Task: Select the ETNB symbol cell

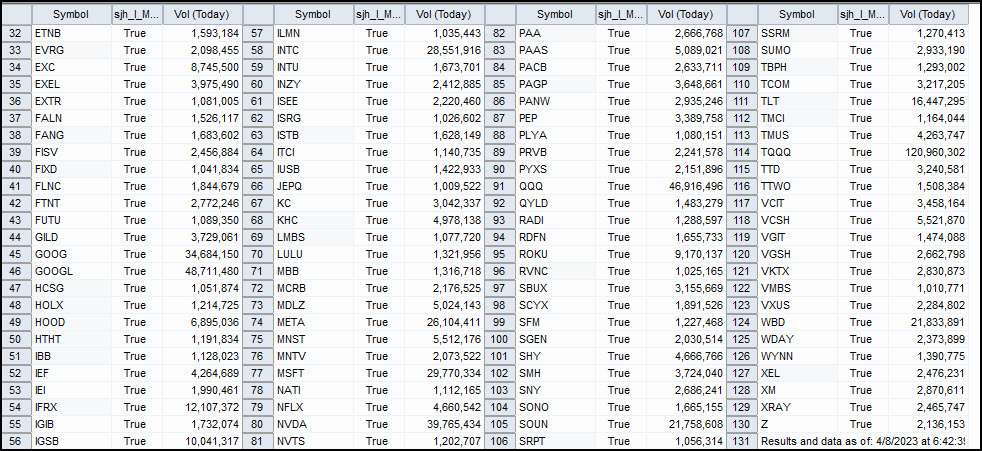Action: pyautogui.click(x=71, y=33)
